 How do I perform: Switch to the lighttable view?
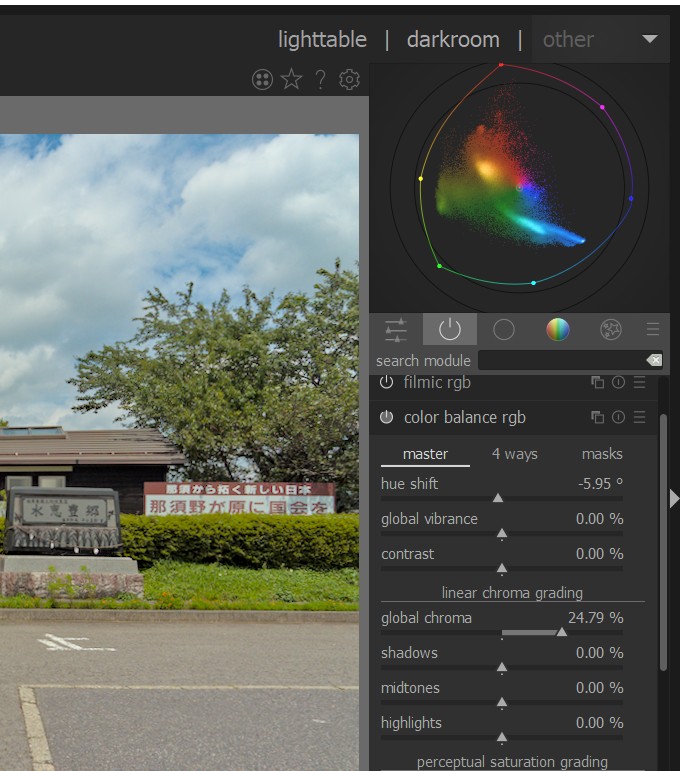[322, 39]
